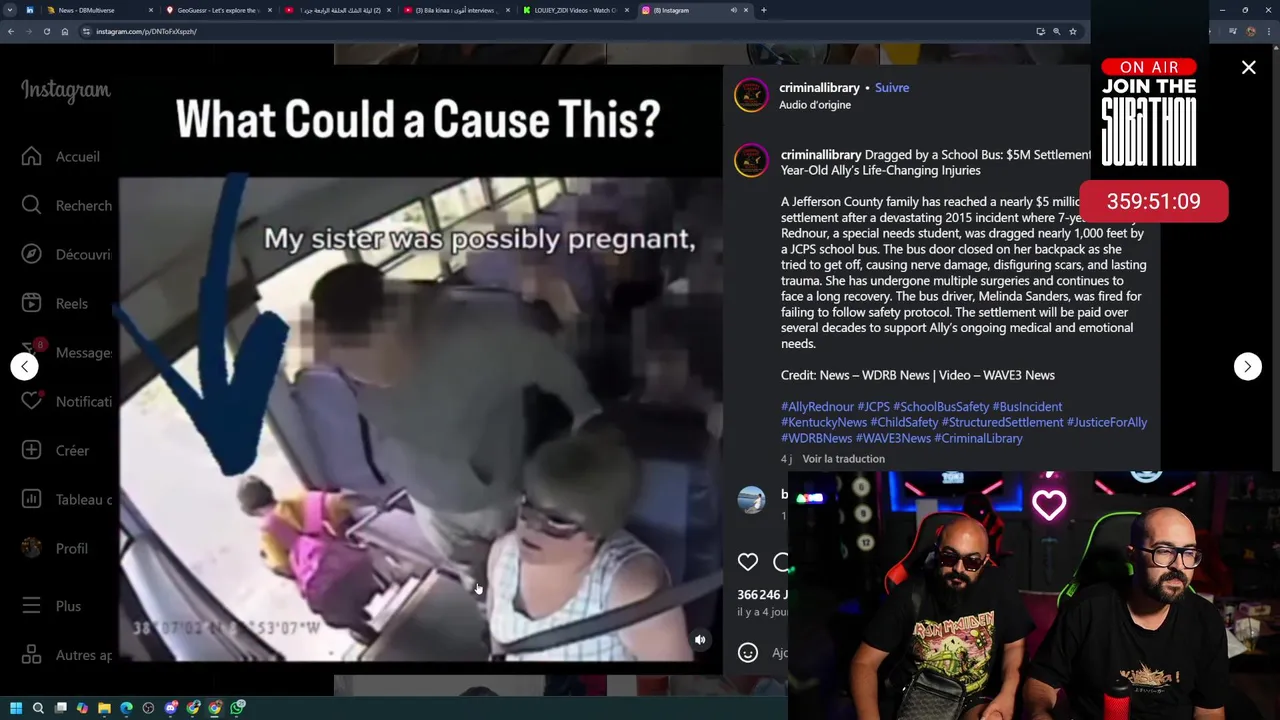The image size is (1280, 720).
Task: Open File Explorer from taskbar
Action: pyautogui.click(x=104, y=708)
